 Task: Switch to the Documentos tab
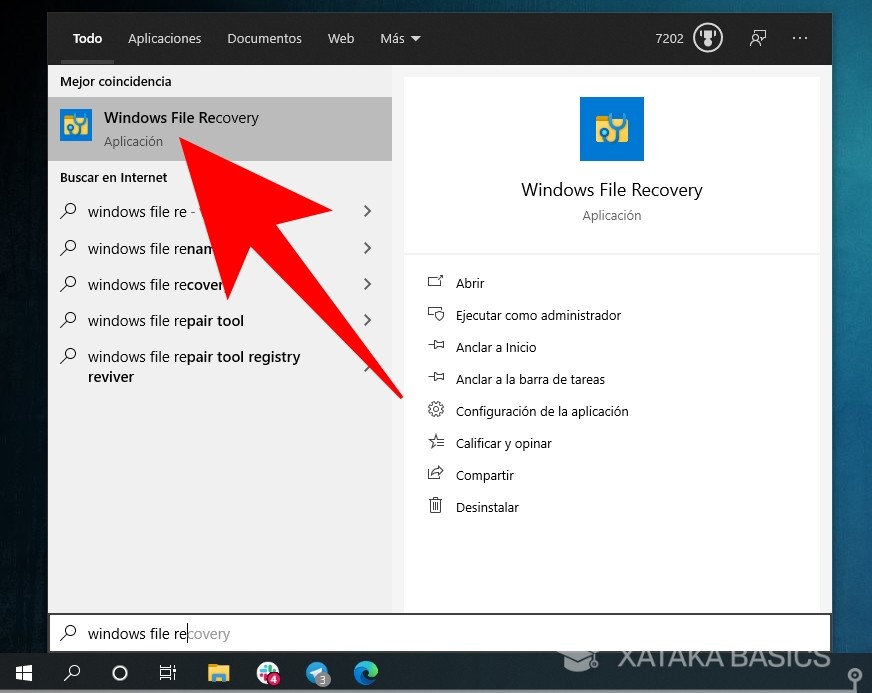tap(264, 38)
